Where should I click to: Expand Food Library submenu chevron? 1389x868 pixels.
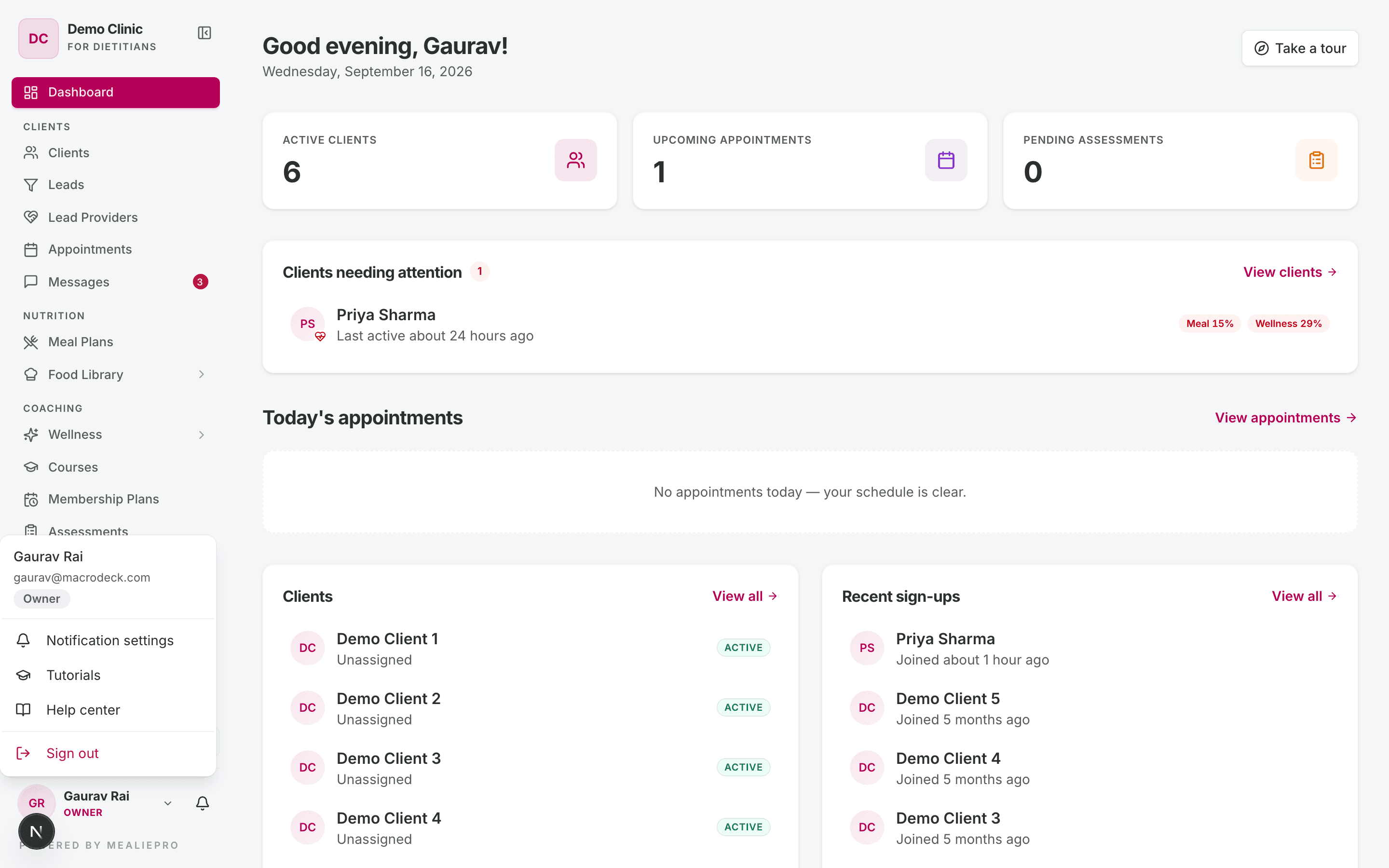pyautogui.click(x=202, y=374)
